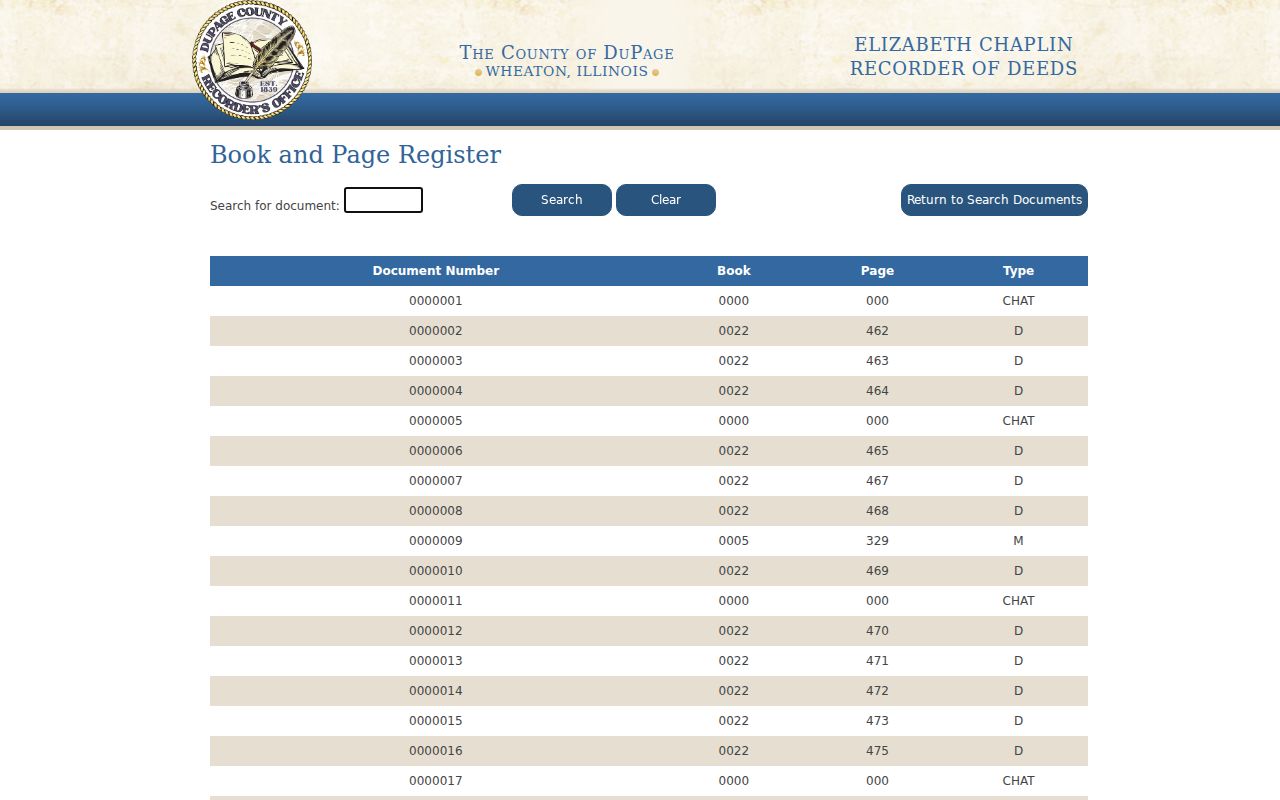Select document number 0000003
The width and height of the screenshot is (1280, 800).
point(436,361)
